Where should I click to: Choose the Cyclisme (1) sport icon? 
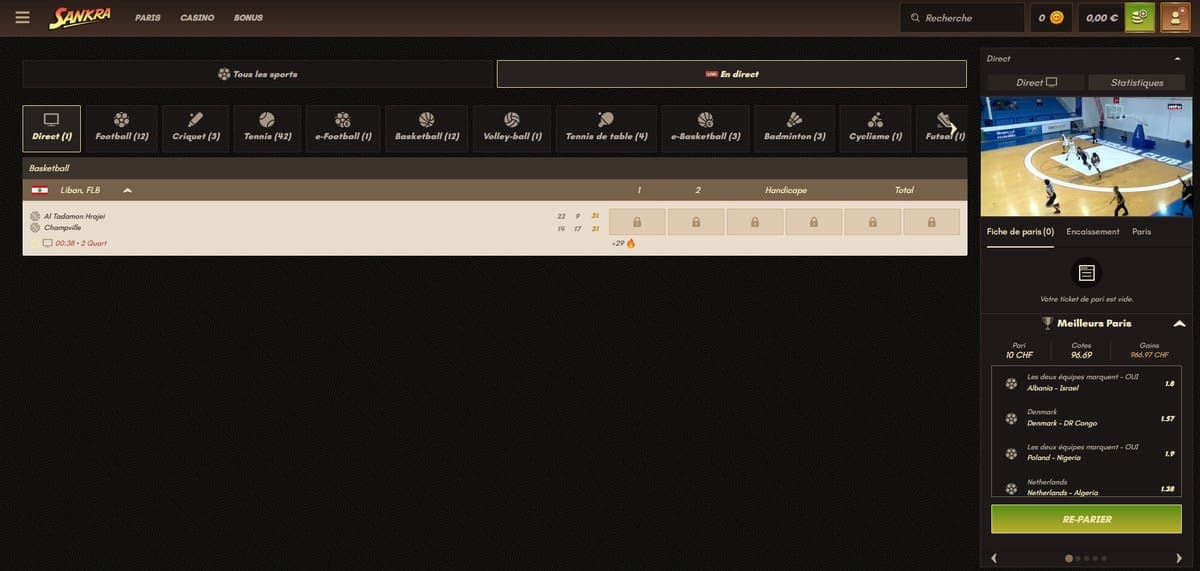(x=875, y=129)
